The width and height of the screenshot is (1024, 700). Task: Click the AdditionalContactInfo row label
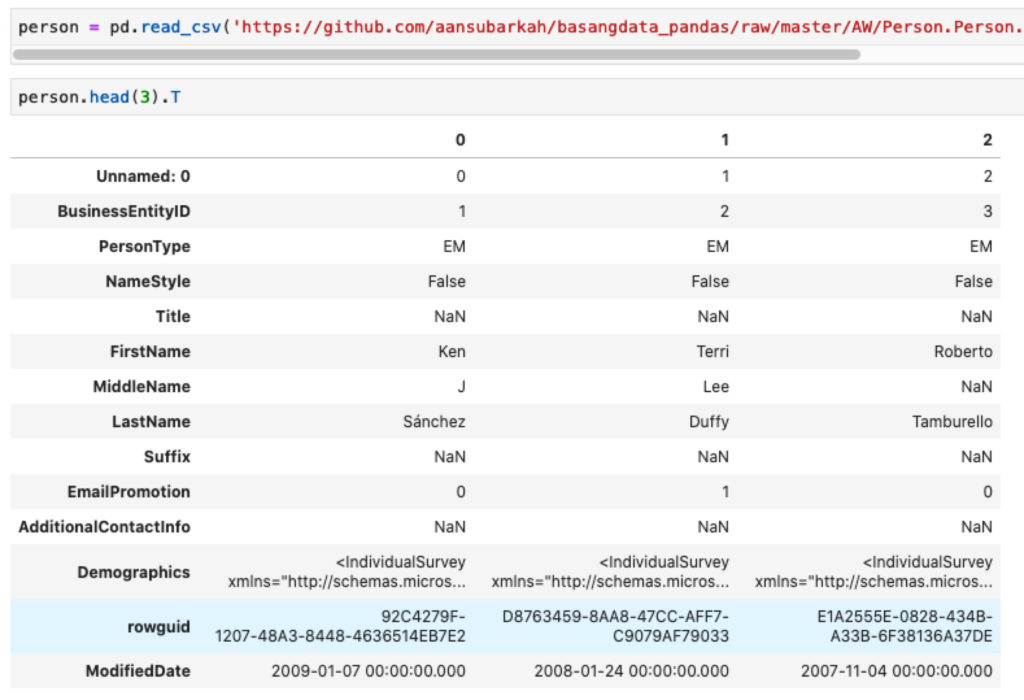tap(104, 527)
